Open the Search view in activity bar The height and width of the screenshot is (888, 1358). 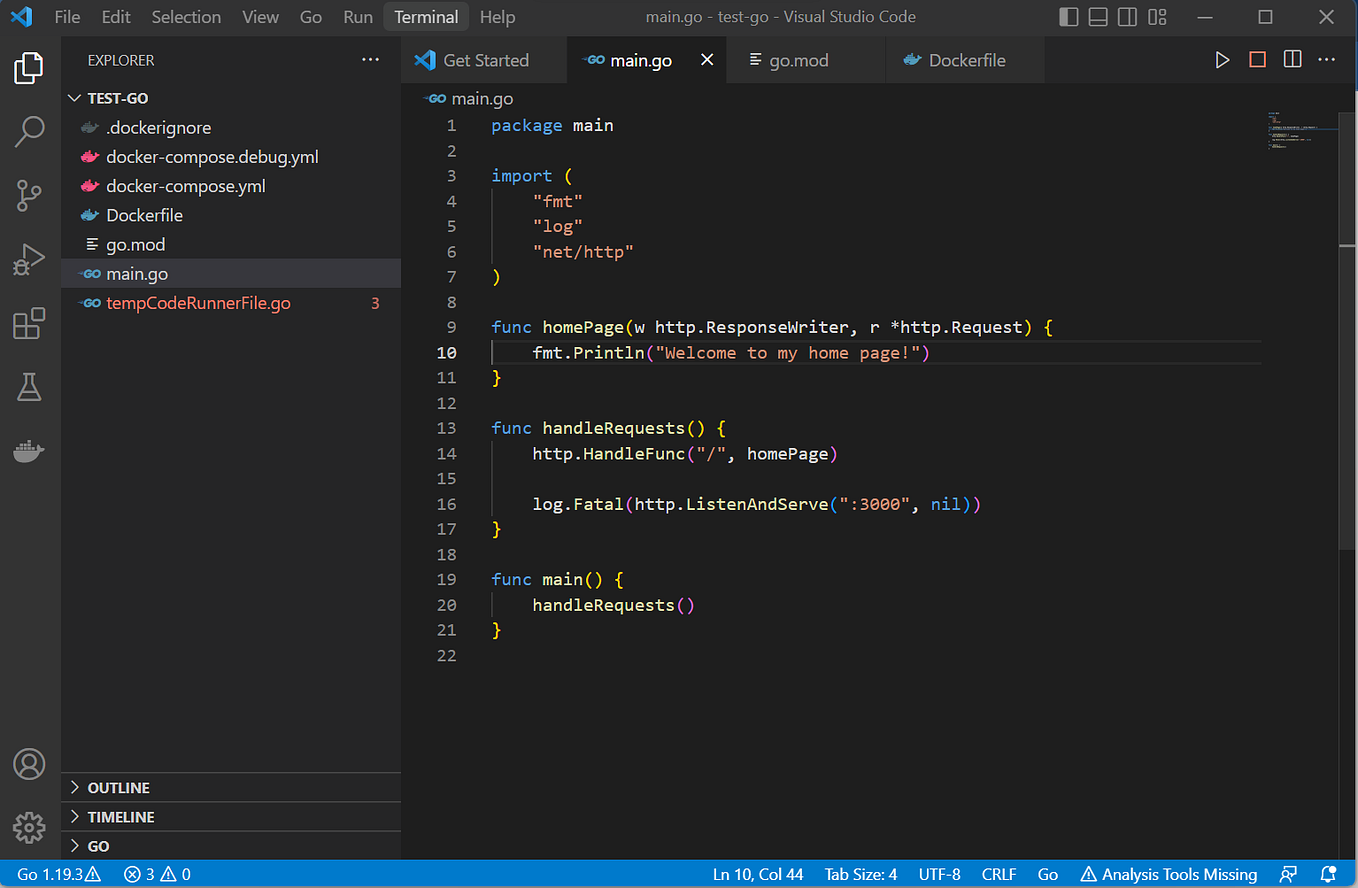click(x=29, y=131)
